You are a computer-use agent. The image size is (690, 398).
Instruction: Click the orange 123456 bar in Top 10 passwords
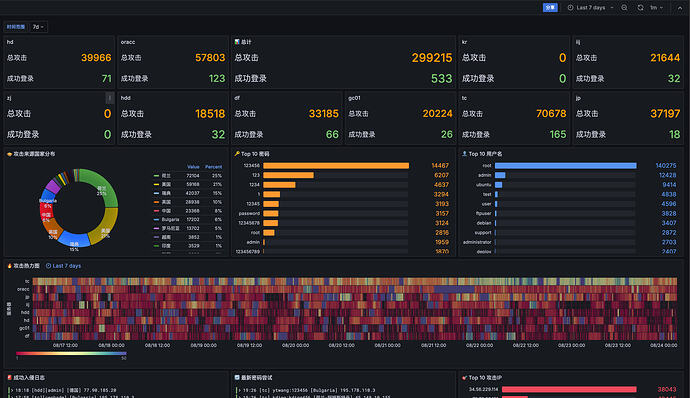point(336,166)
